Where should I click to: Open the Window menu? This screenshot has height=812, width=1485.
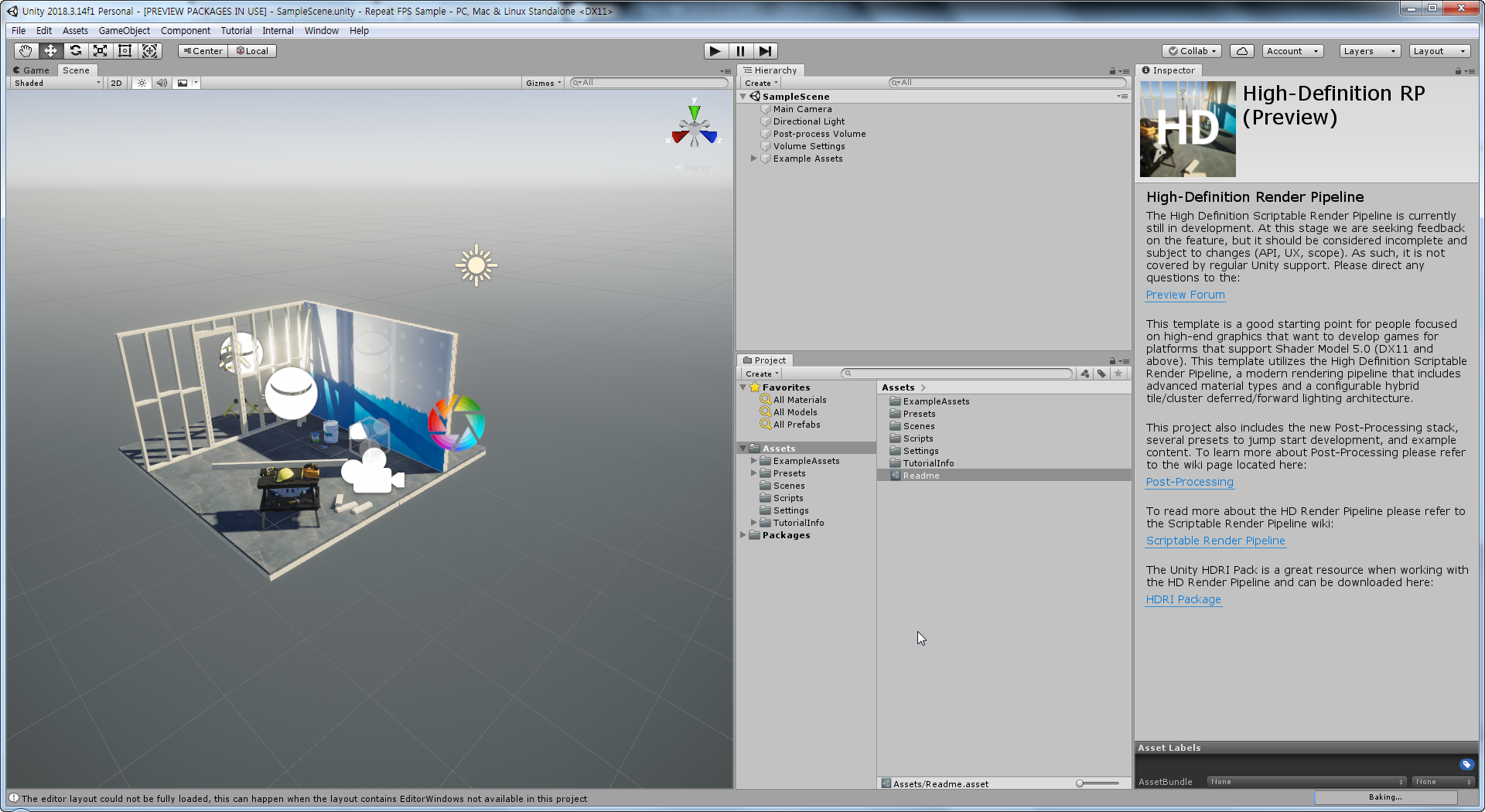pyautogui.click(x=322, y=31)
